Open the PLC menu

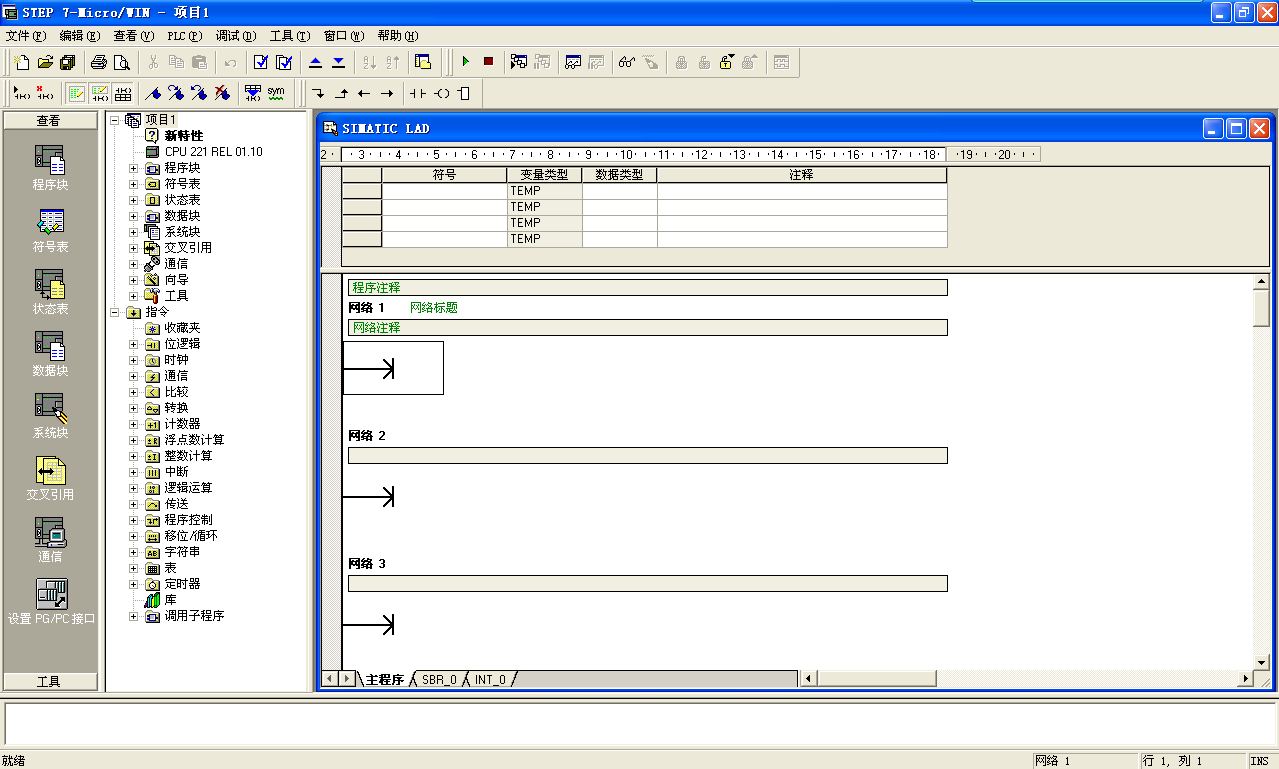click(x=184, y=36)
